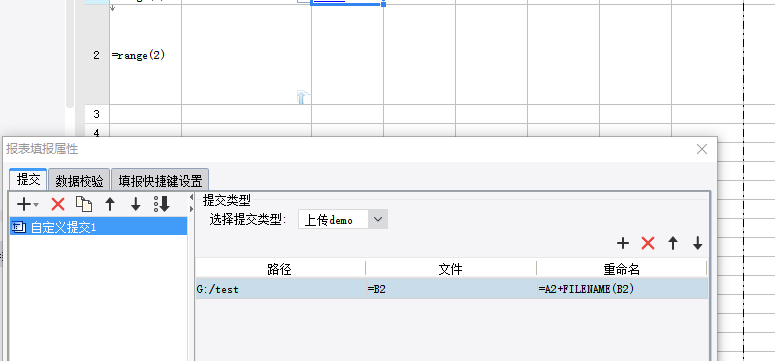Screen dimensions: 775x361
Task: Move the table row down
Action: tap(697, 243)
